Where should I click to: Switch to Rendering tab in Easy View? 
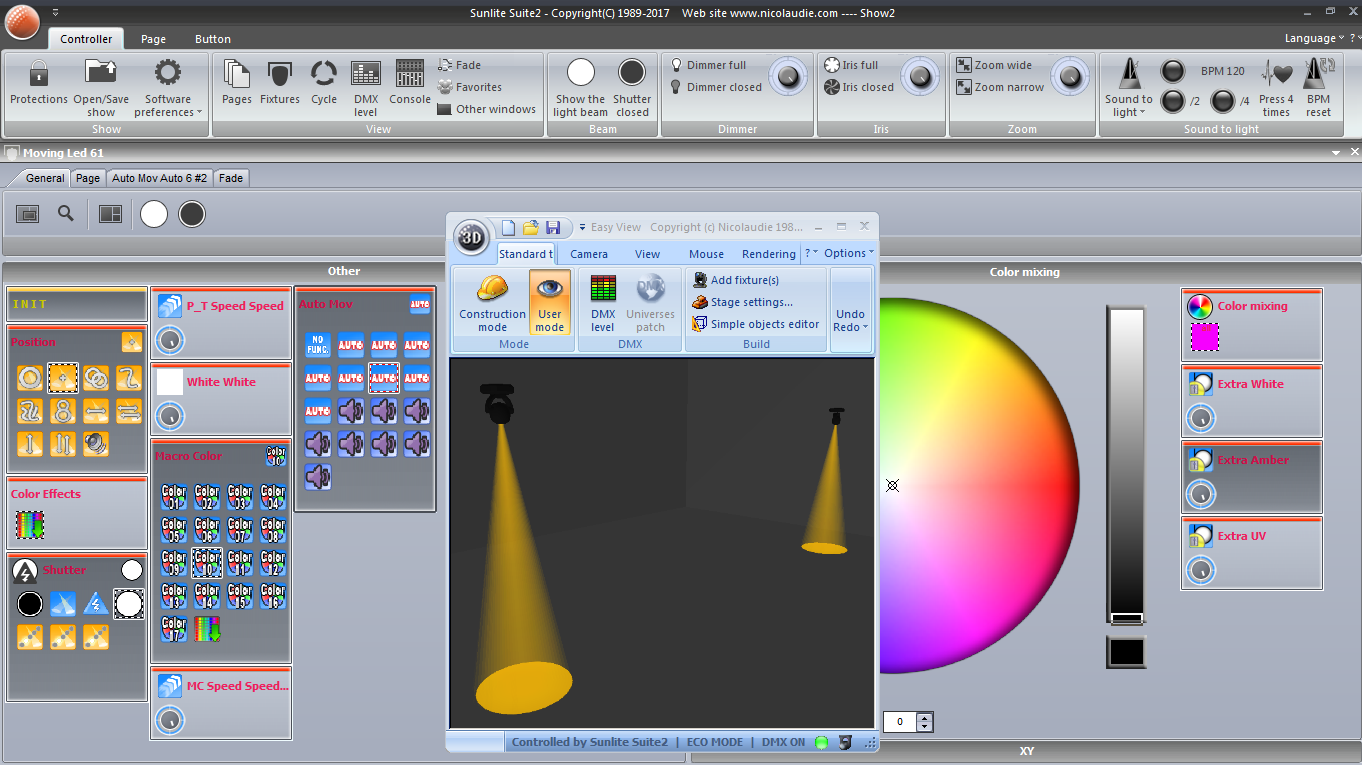pyautogui.click(x=769, y=254)
